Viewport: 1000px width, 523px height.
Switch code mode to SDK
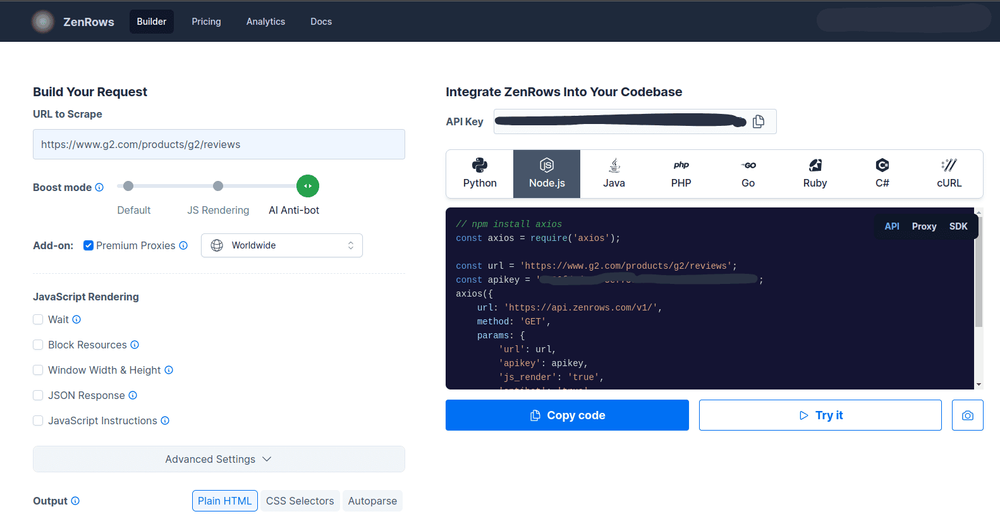pyautogui.click(x=958, y=226)
